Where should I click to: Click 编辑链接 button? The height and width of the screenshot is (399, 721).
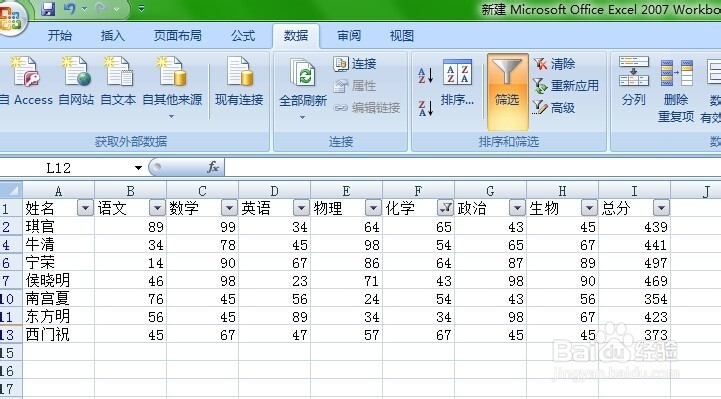point(367,108)
